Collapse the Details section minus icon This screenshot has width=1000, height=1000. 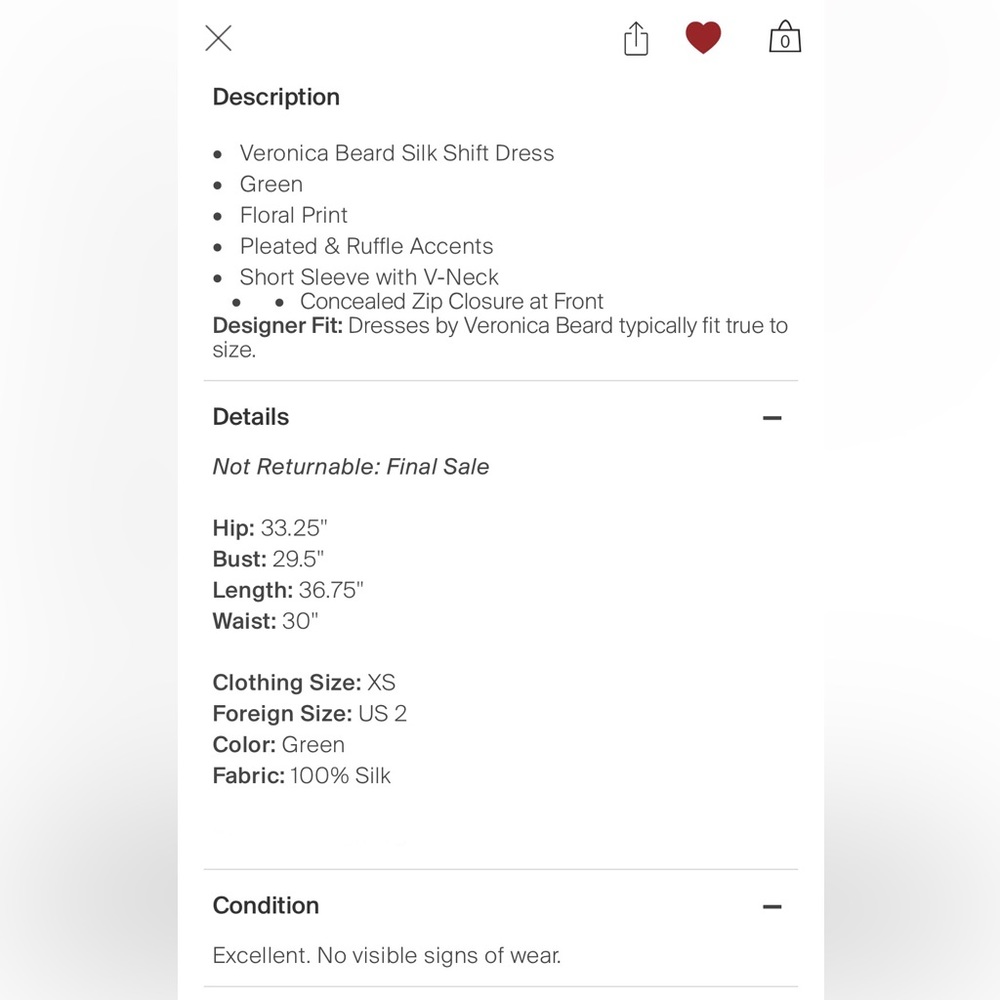tap(772, 418)
